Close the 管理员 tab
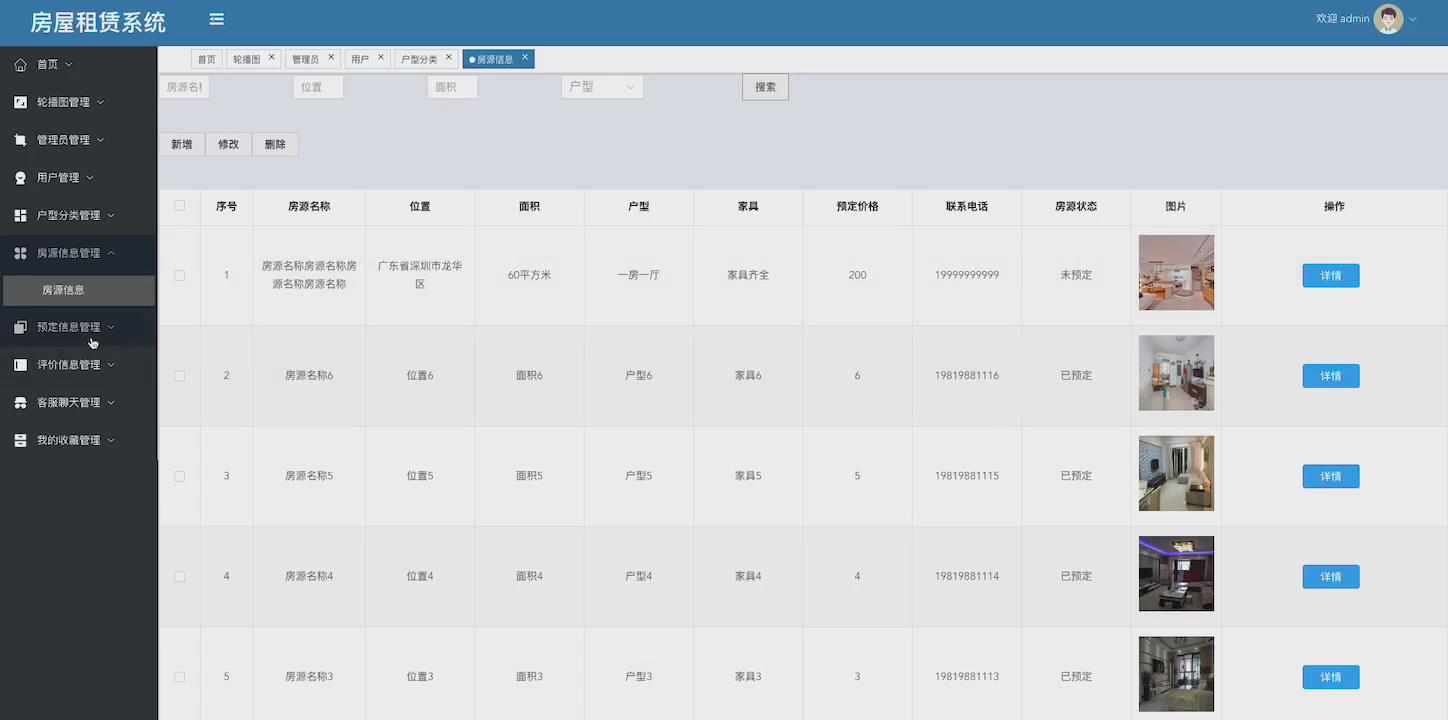The height and width of the screenshot is (720, 1448). [333, 57]
